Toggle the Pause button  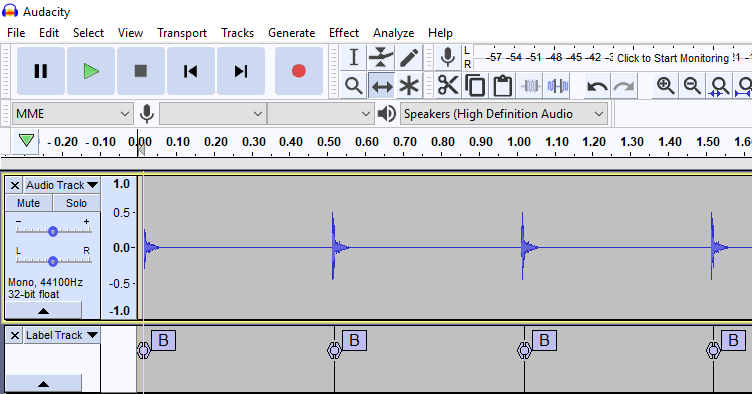[41, 71]
